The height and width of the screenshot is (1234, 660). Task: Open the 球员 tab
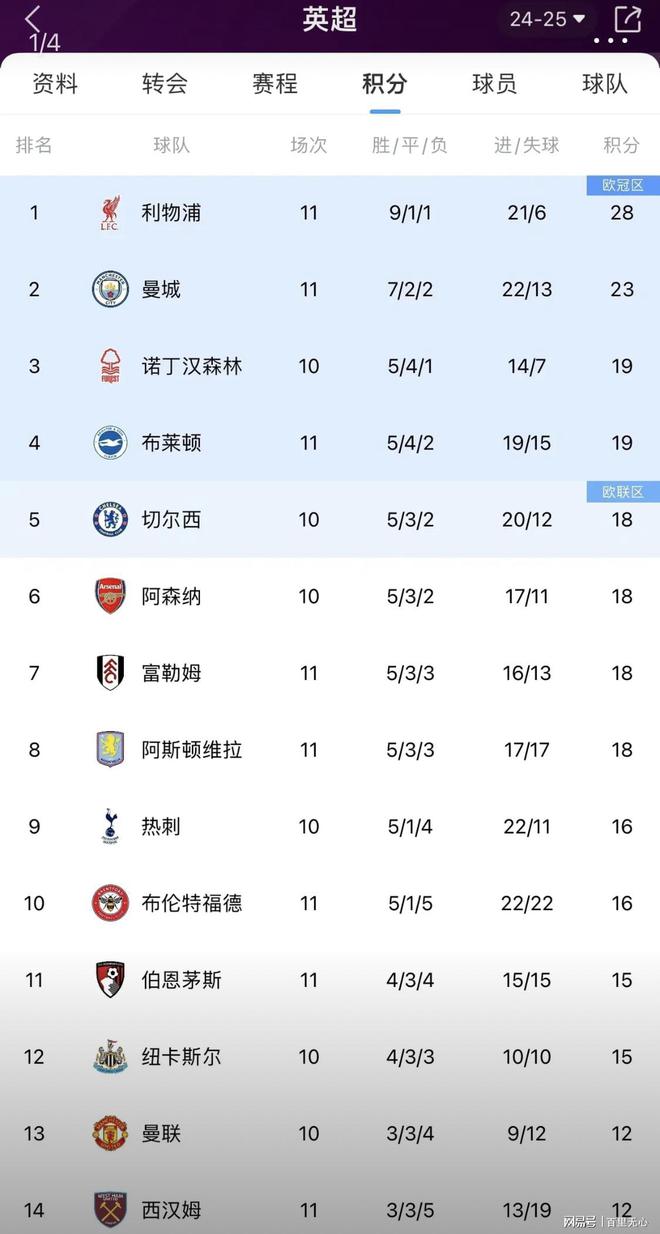494,84
